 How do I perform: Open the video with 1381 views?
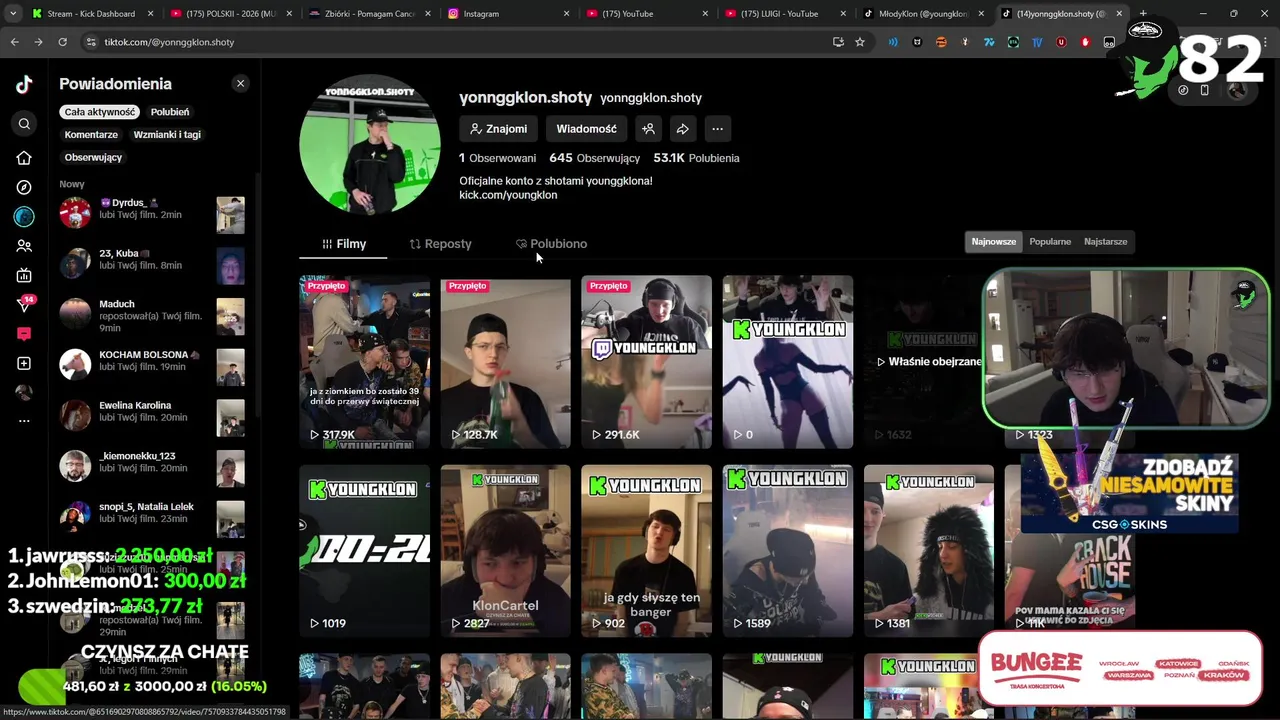928,551
